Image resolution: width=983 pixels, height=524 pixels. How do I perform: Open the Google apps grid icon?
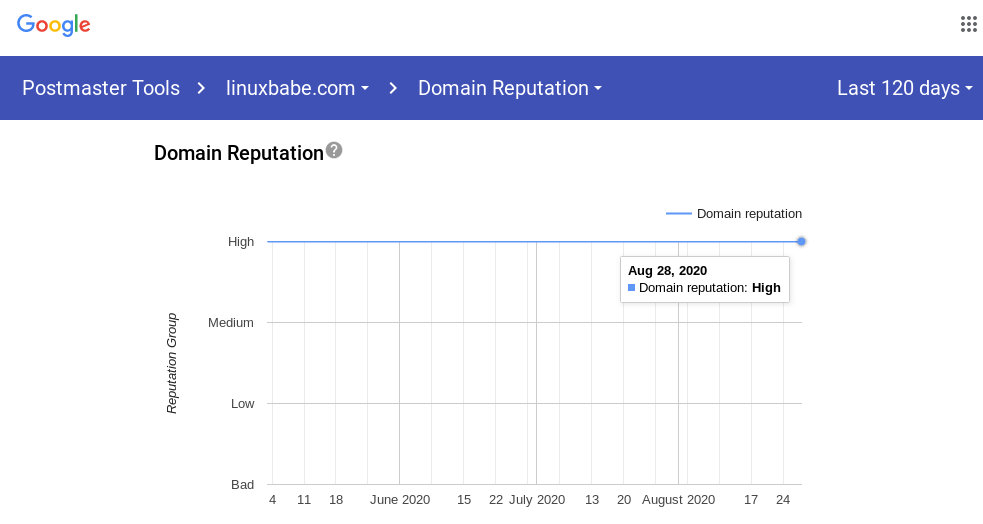click(x=968, y=25)
